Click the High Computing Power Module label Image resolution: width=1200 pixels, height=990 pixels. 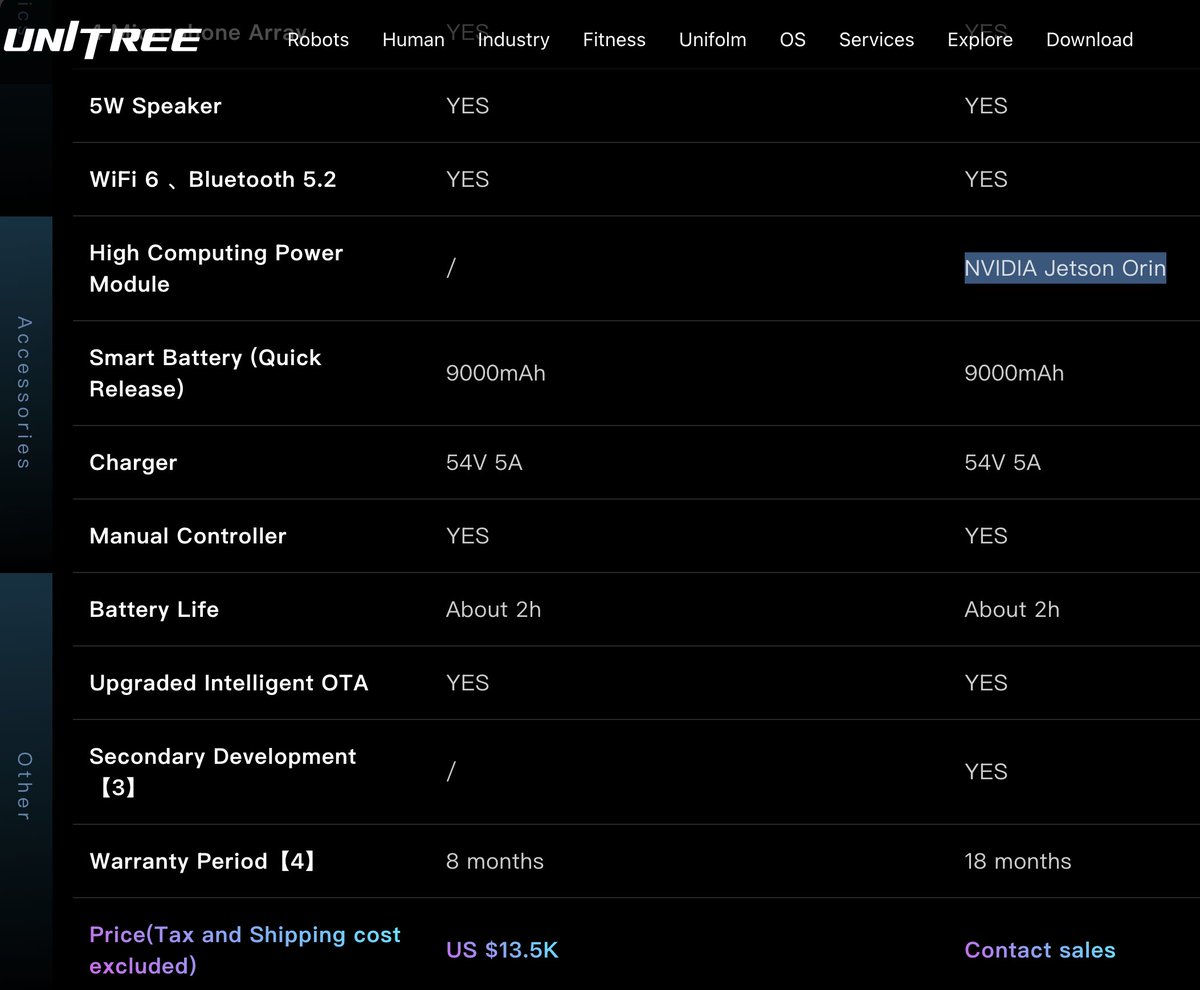click(x=216, y=268)
